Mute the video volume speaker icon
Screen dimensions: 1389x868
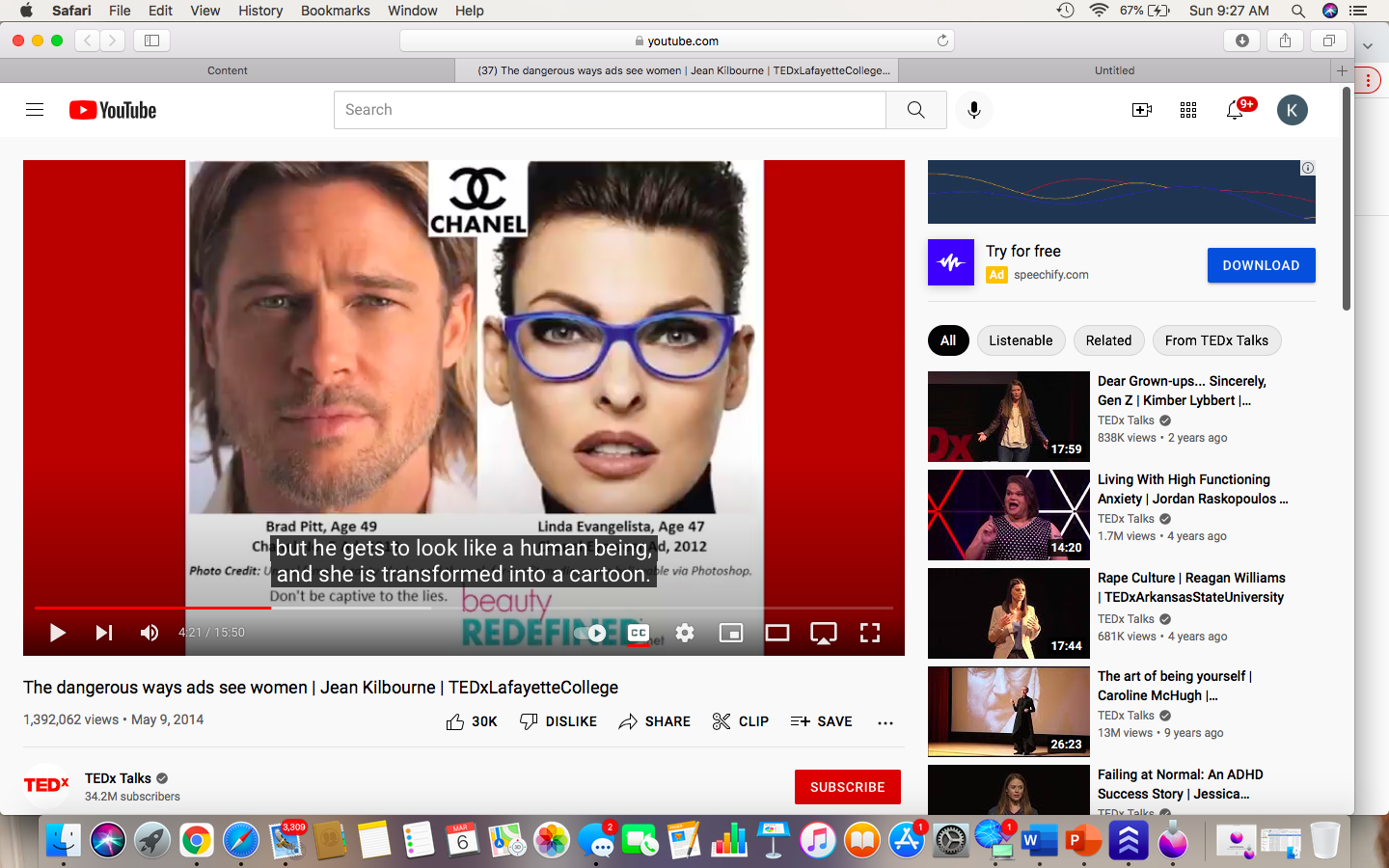[x=150, y=633]
